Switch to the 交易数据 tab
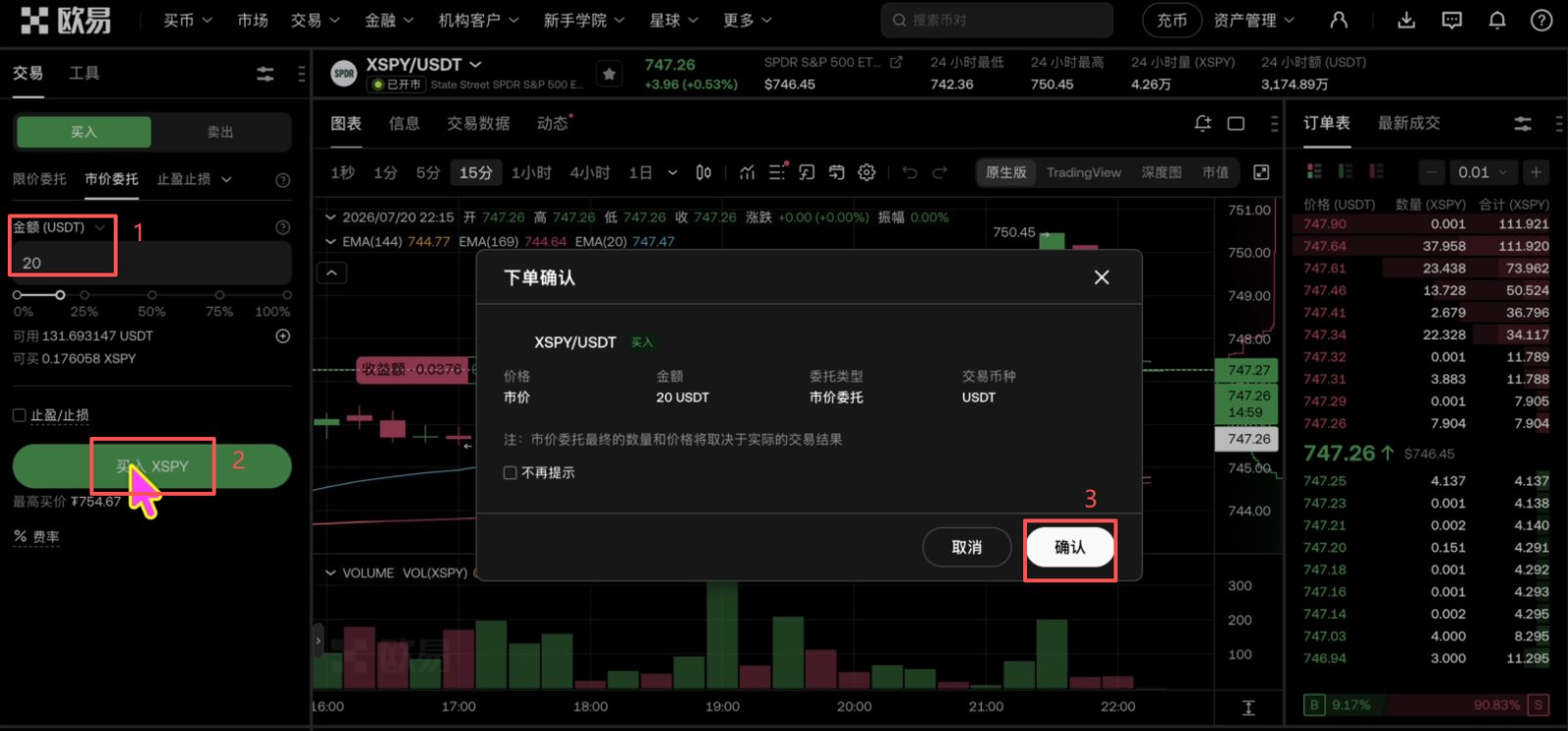The image size is (1568, 731). coord(478,123)
